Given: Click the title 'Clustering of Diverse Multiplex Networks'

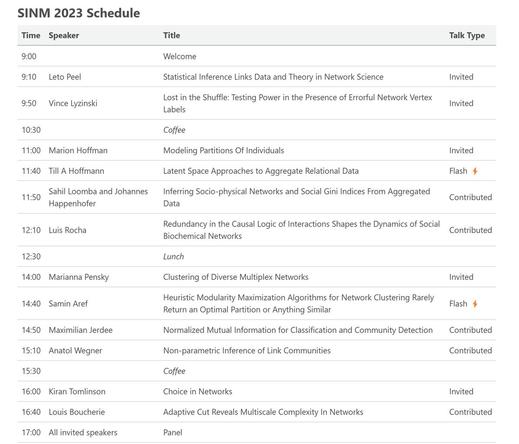Looking at the screenshot, I should click(x=236, y=277).
